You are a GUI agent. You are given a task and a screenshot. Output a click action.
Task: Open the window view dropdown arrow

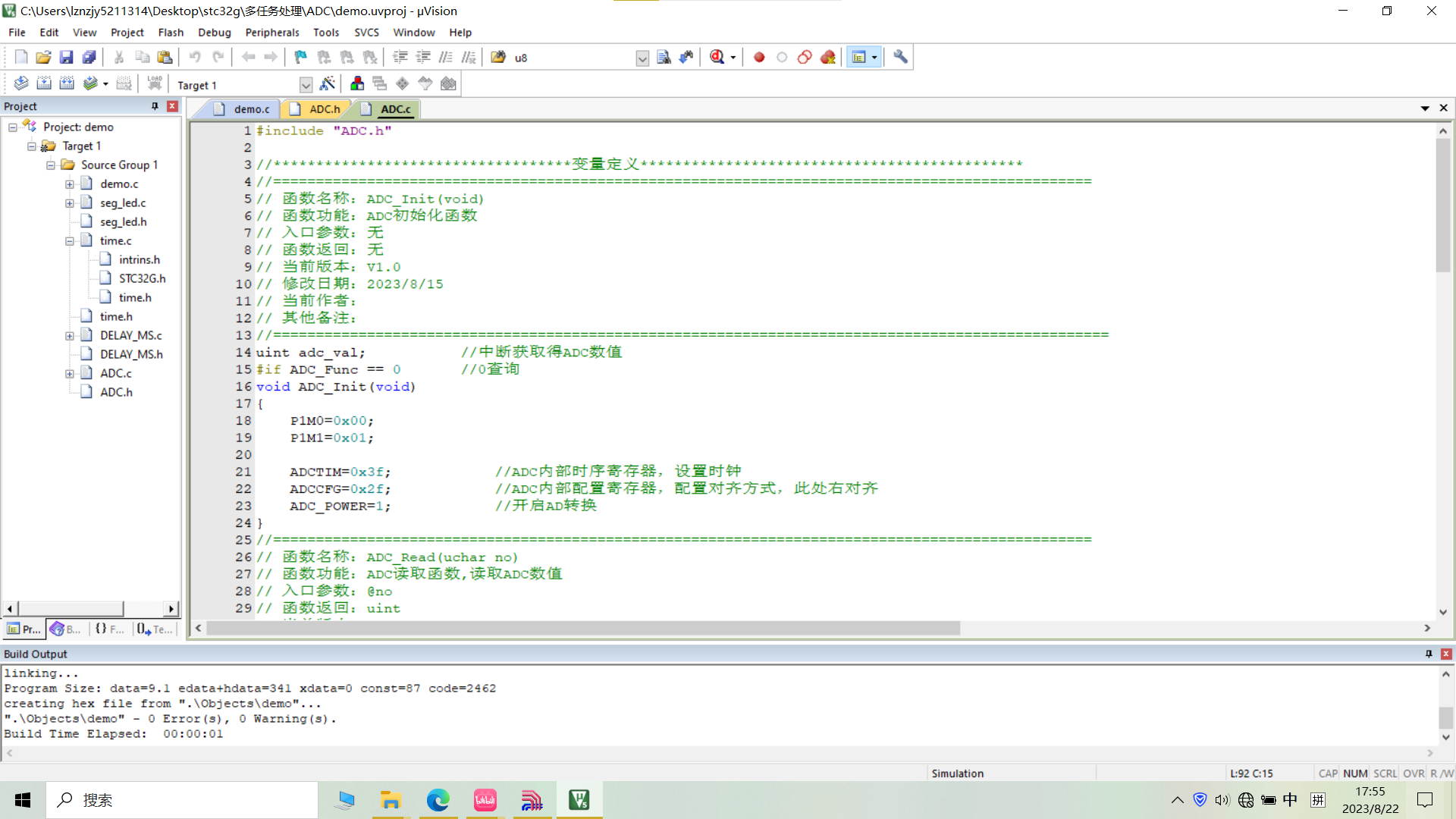pyautogui.click(x=874, y=57)
